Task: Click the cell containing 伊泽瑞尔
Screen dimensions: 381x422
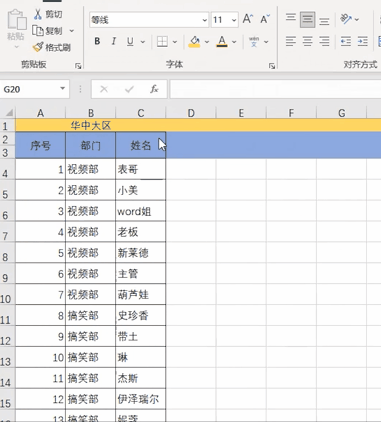Action: point(141,399)
